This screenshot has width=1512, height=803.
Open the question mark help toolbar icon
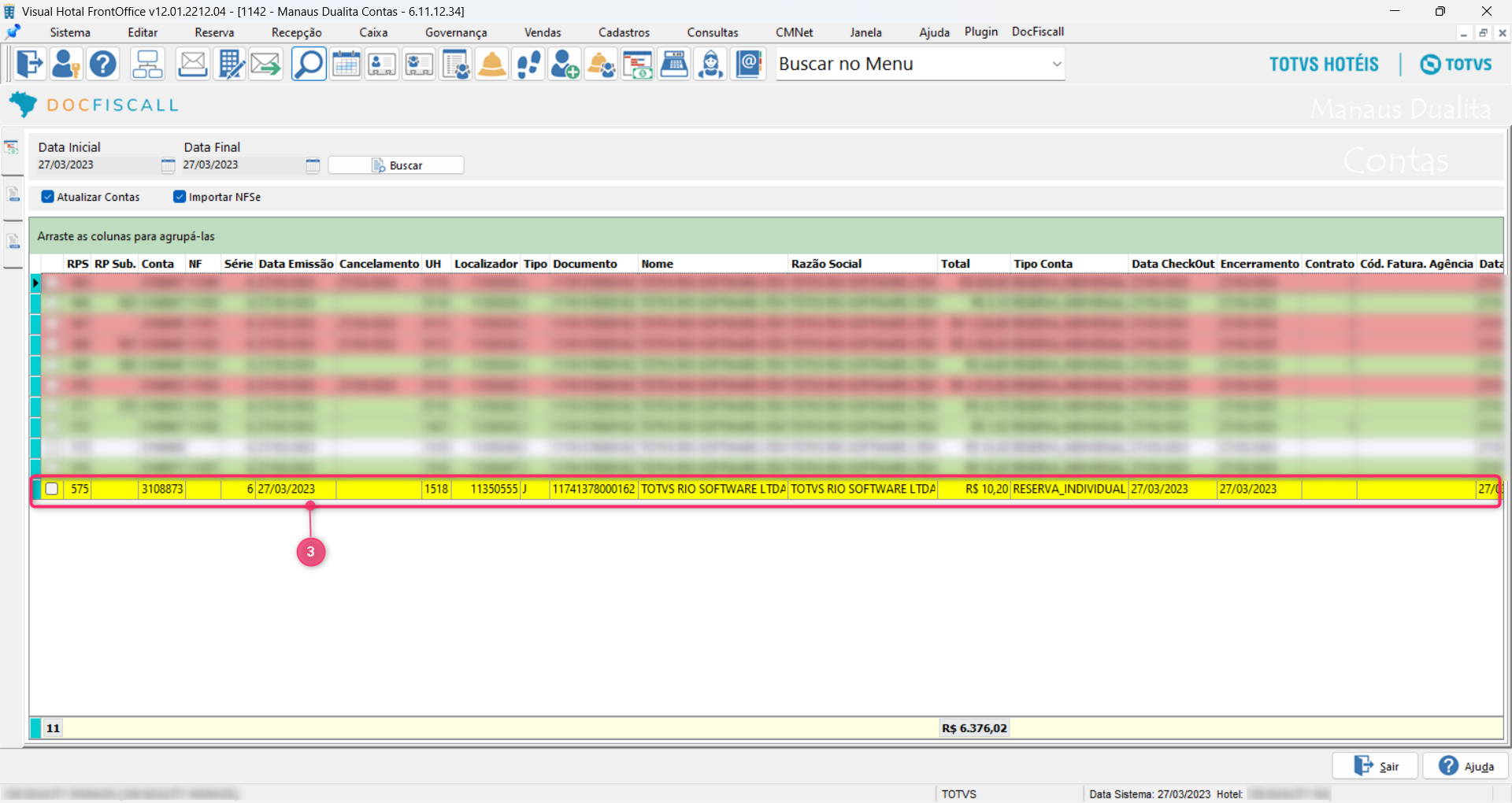click(102, 64)
